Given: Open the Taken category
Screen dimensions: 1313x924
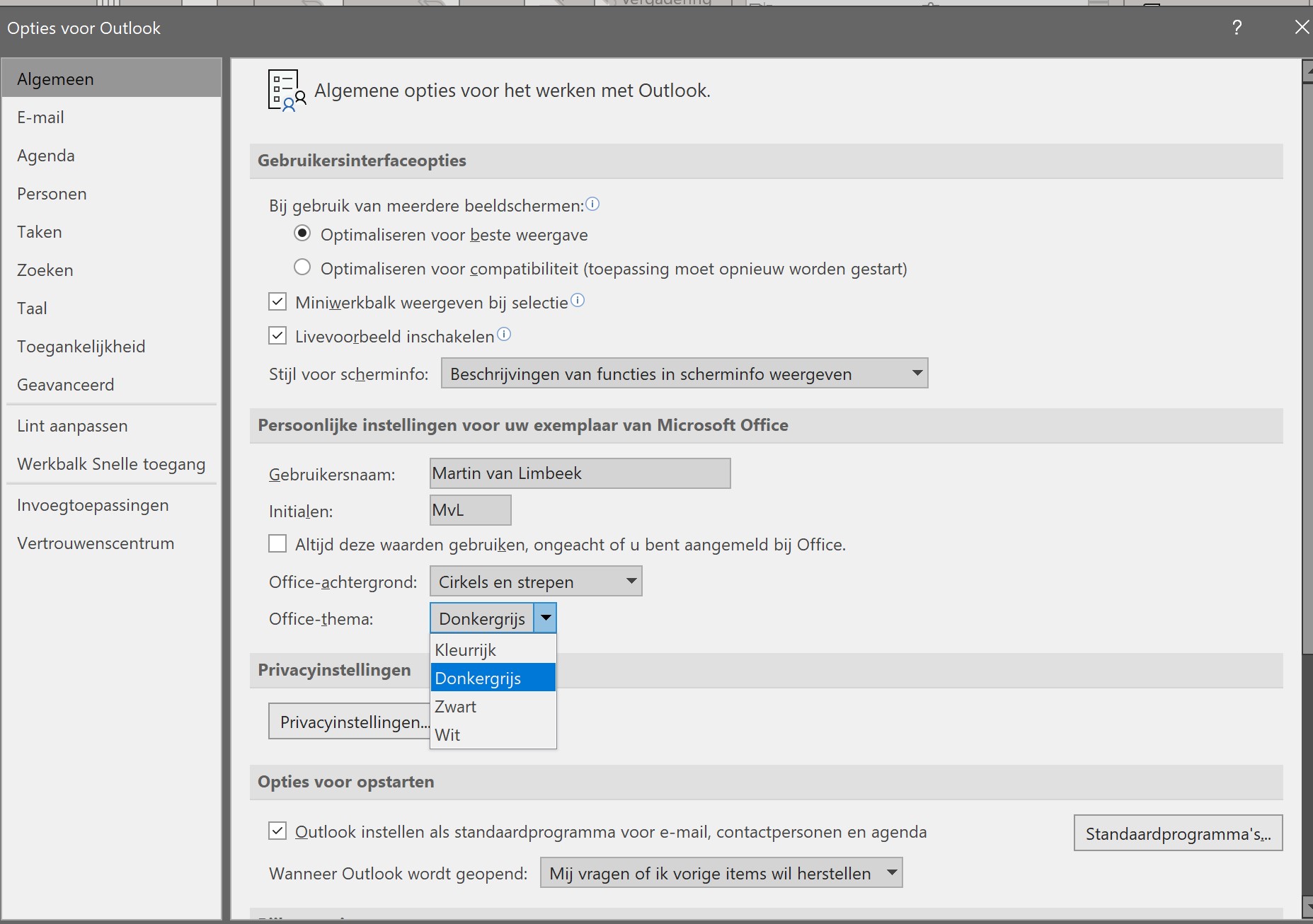Looking at the screenshot, I should (112, 231).
